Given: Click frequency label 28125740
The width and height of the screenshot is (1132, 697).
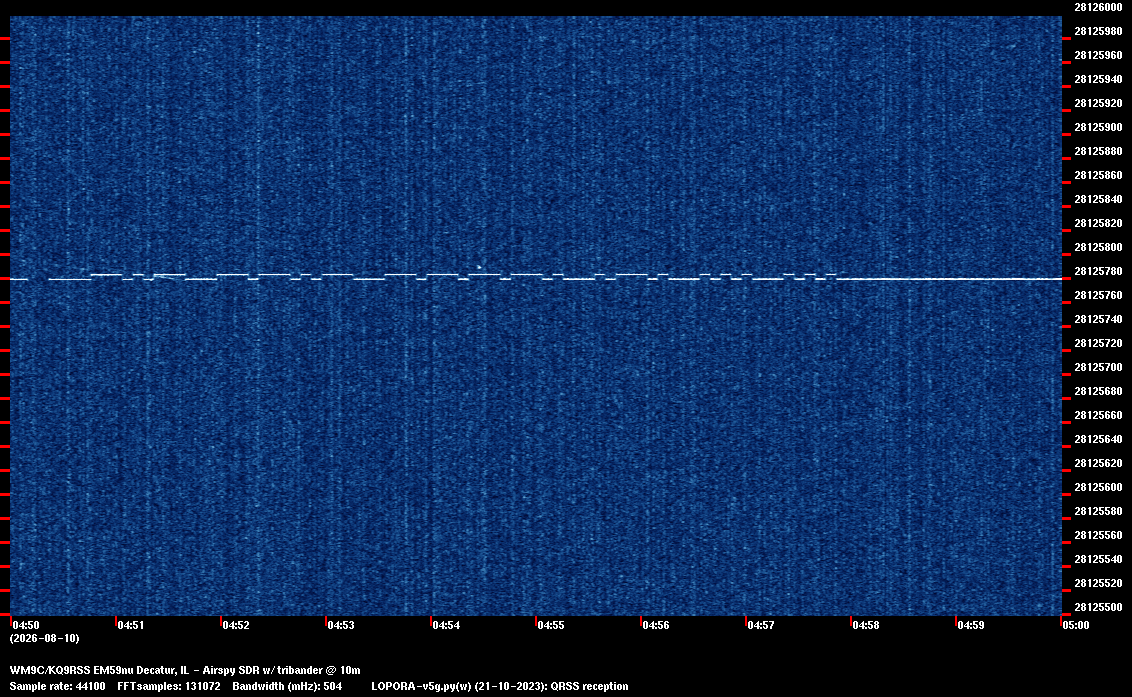Looking at the screenshot, I should (x=1098, y=319).
